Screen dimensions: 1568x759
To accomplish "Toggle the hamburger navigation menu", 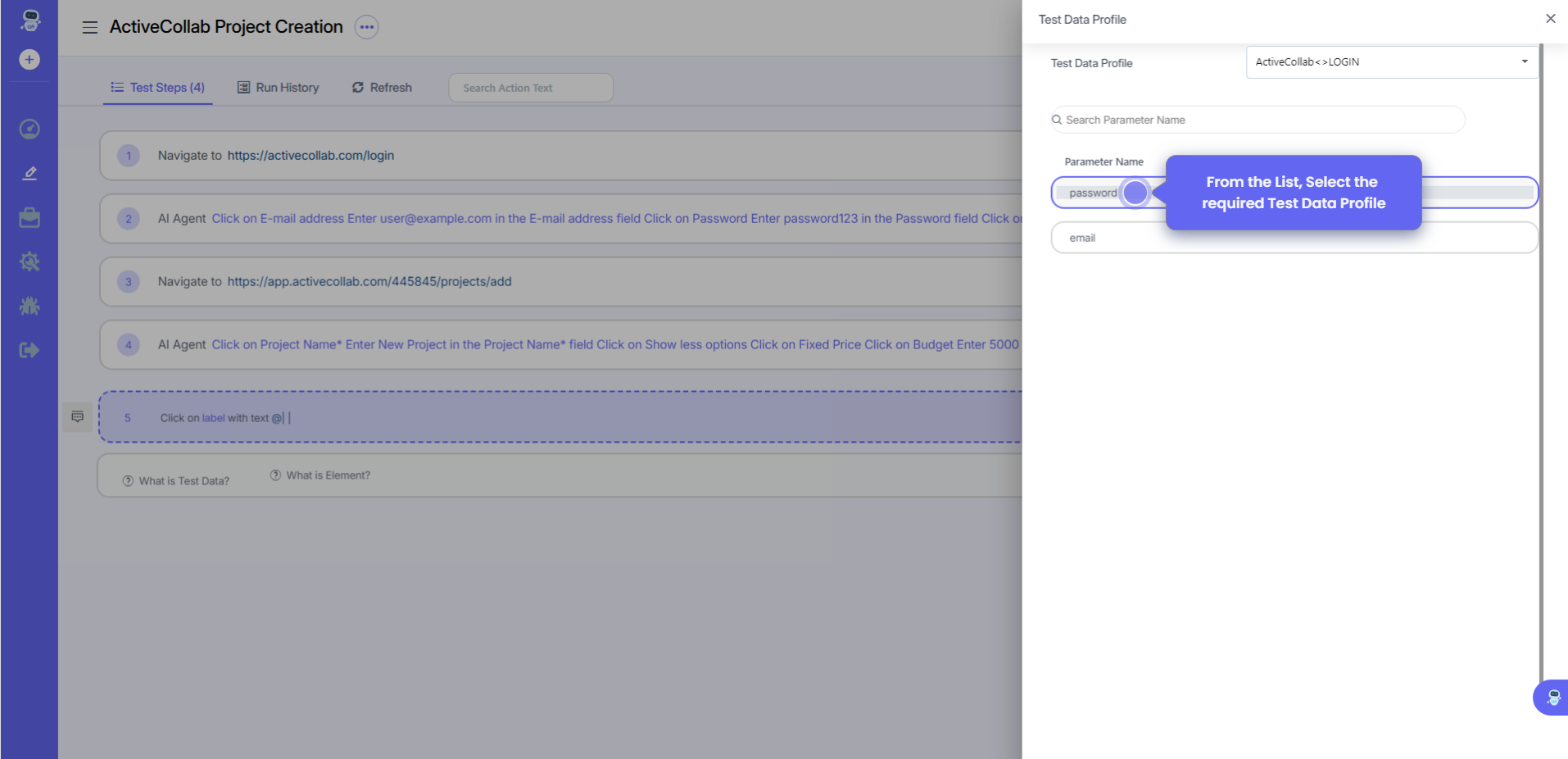I will pyautogui.click(x=90, y=27).
